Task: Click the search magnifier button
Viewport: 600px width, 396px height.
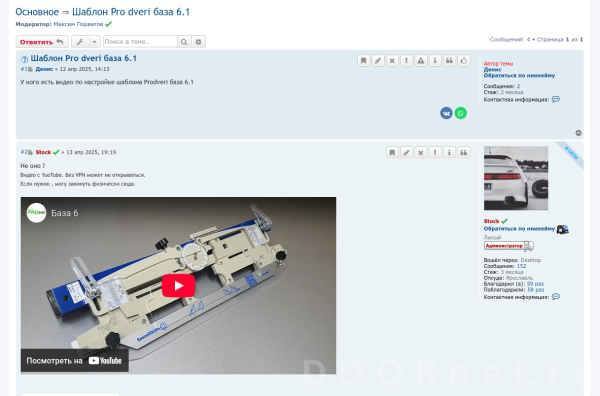Action: 184,42
